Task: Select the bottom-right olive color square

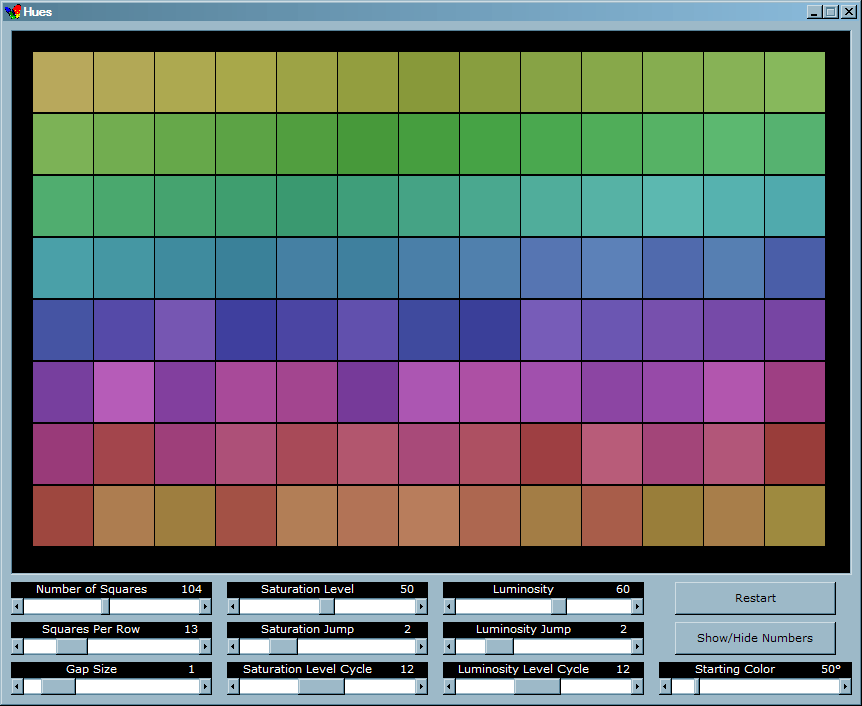Action: pyautogui.click(x=795, y=516)
